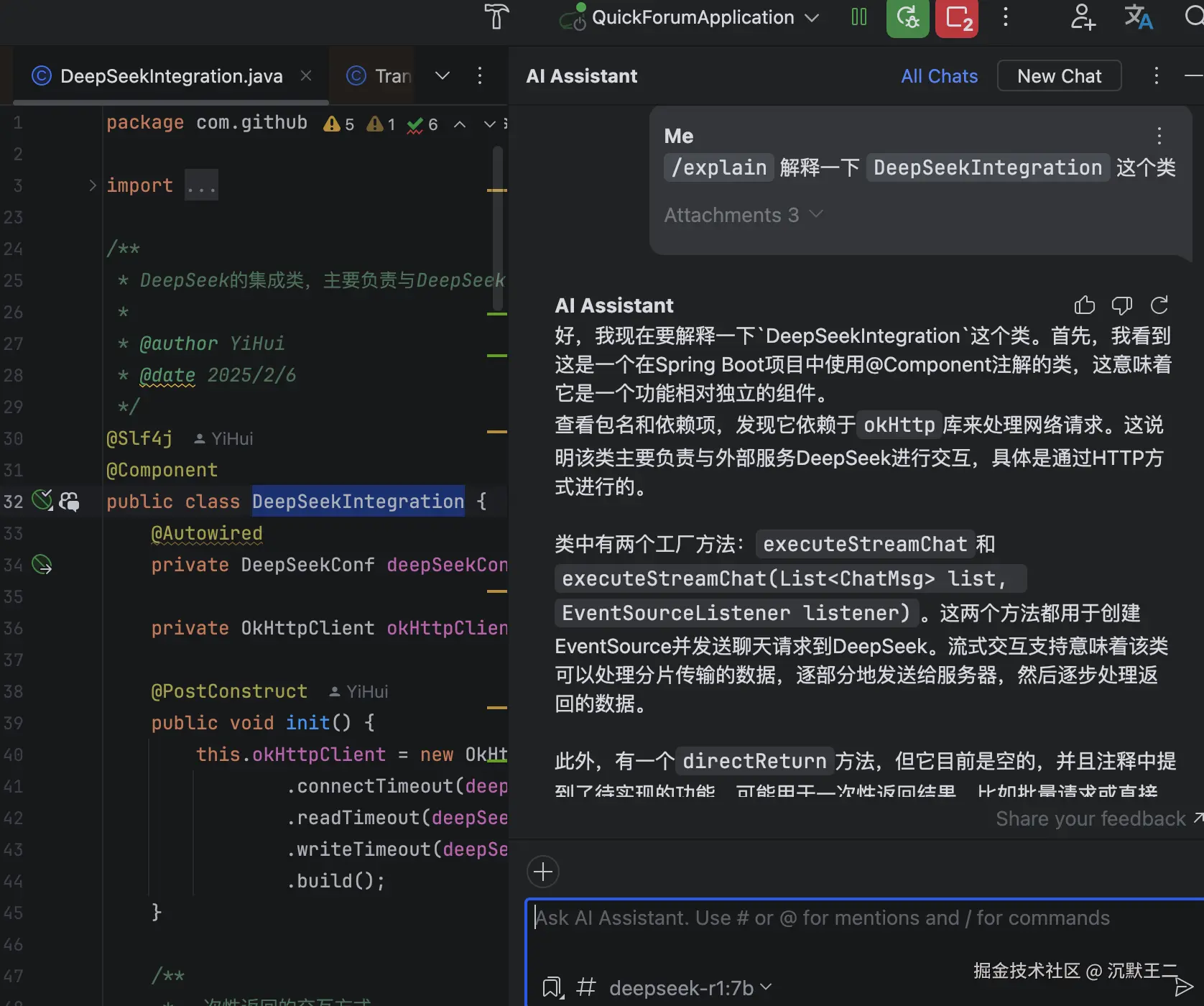1204x1006 pixels.
Task: Show hidden editor tabs list
Action: [x=443, y=75]
